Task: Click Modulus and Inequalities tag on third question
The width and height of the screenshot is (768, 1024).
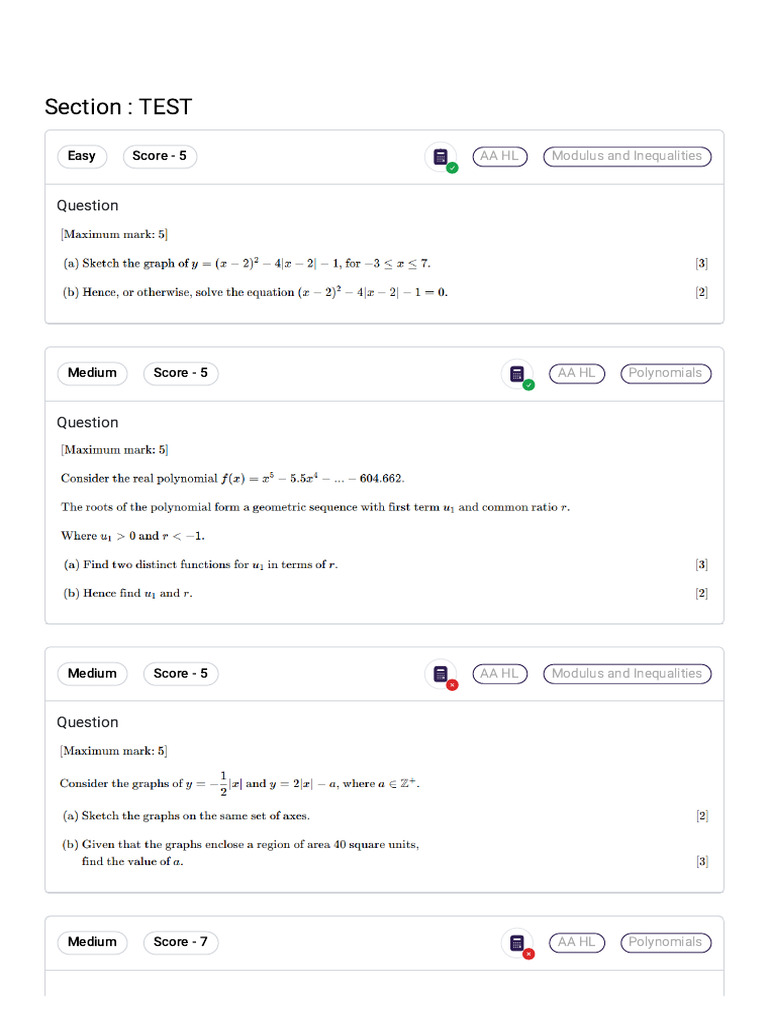Action: coord(627,673)
